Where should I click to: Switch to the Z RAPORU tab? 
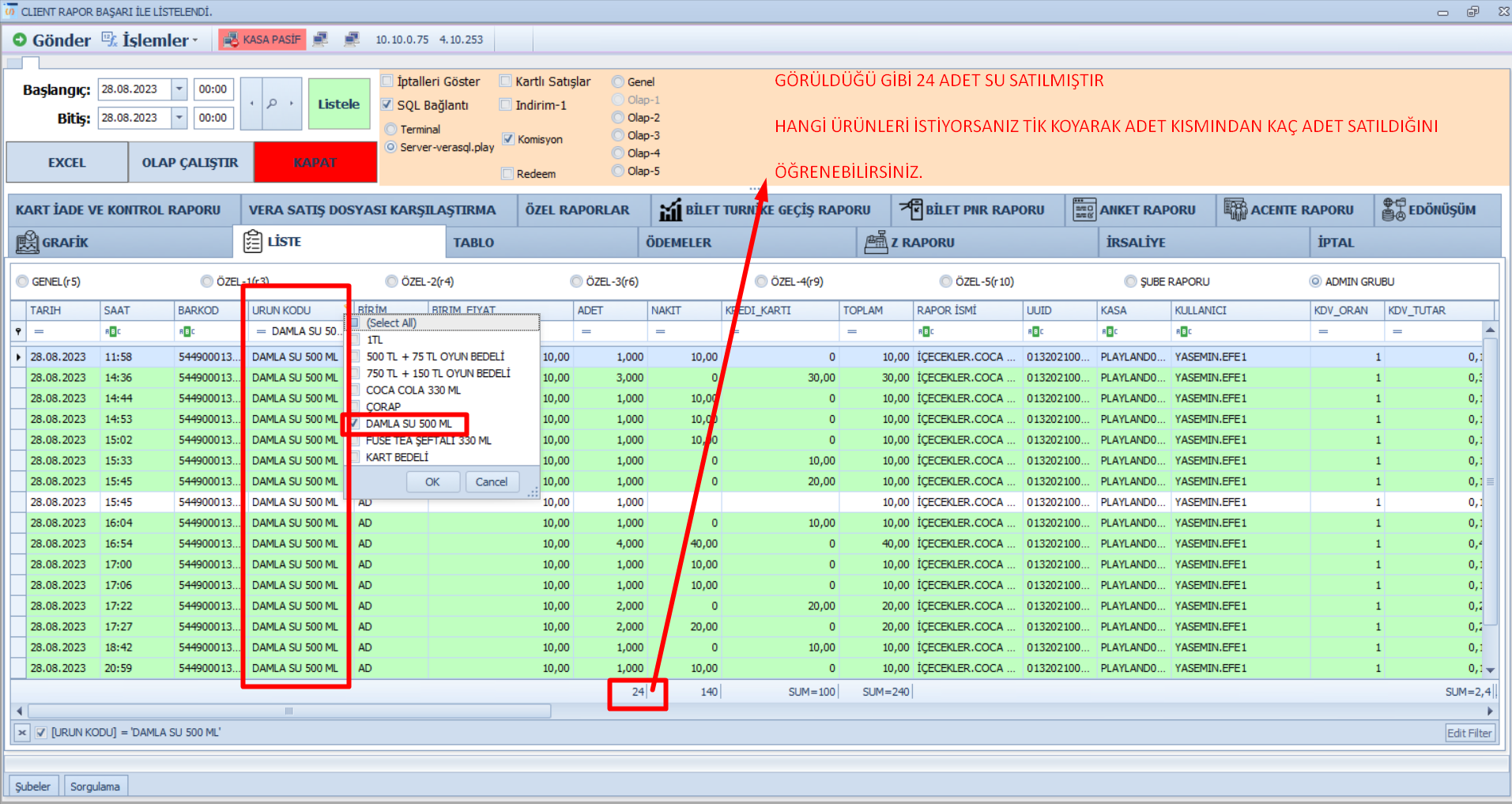(922, 243)
